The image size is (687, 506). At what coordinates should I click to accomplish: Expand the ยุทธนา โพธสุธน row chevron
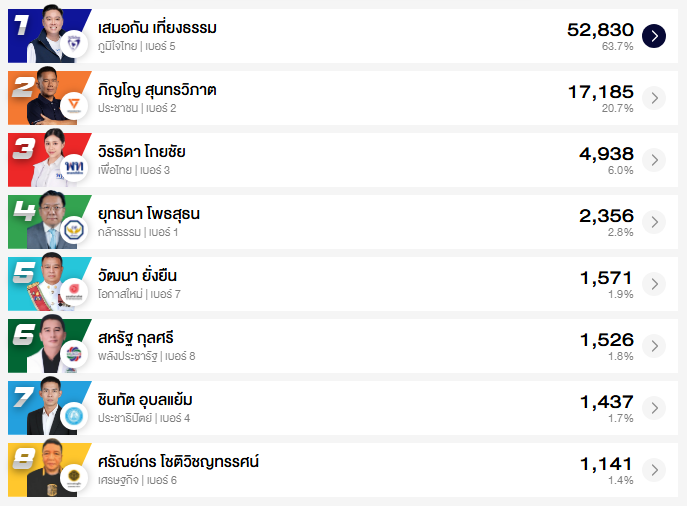pos(653,222)
